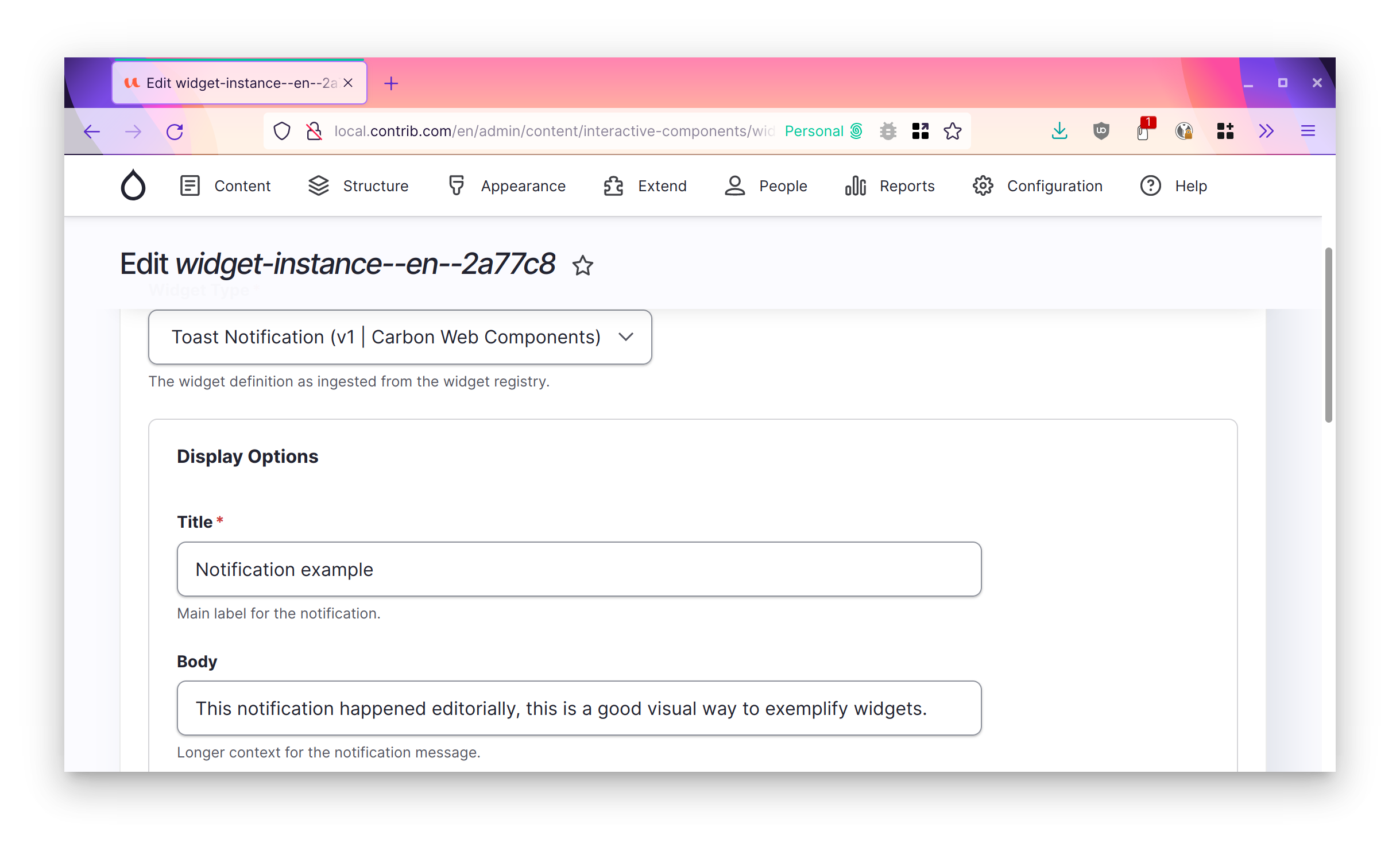Click the browser extensions icon in toolbar

1224,131
